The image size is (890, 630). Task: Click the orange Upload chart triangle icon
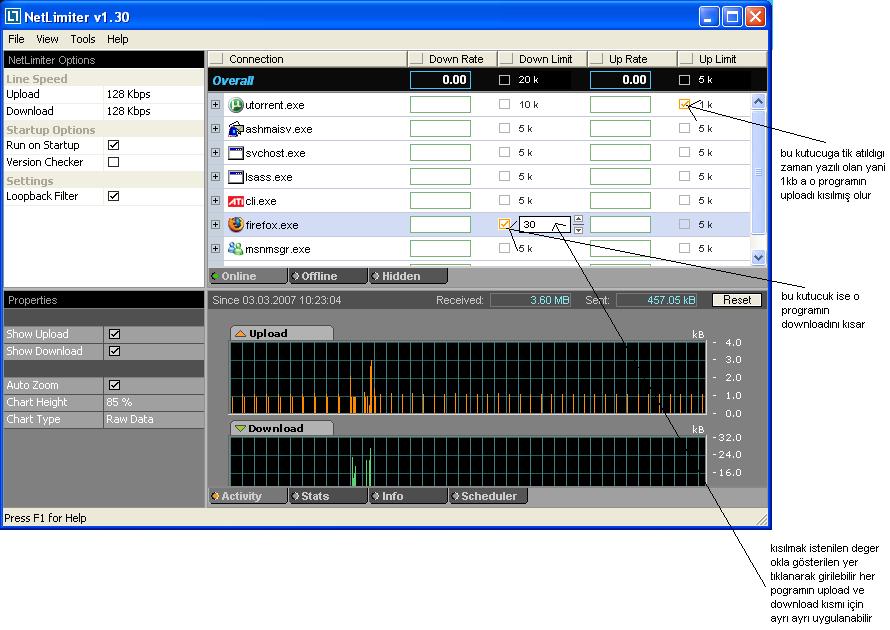(x=240, y=334)
